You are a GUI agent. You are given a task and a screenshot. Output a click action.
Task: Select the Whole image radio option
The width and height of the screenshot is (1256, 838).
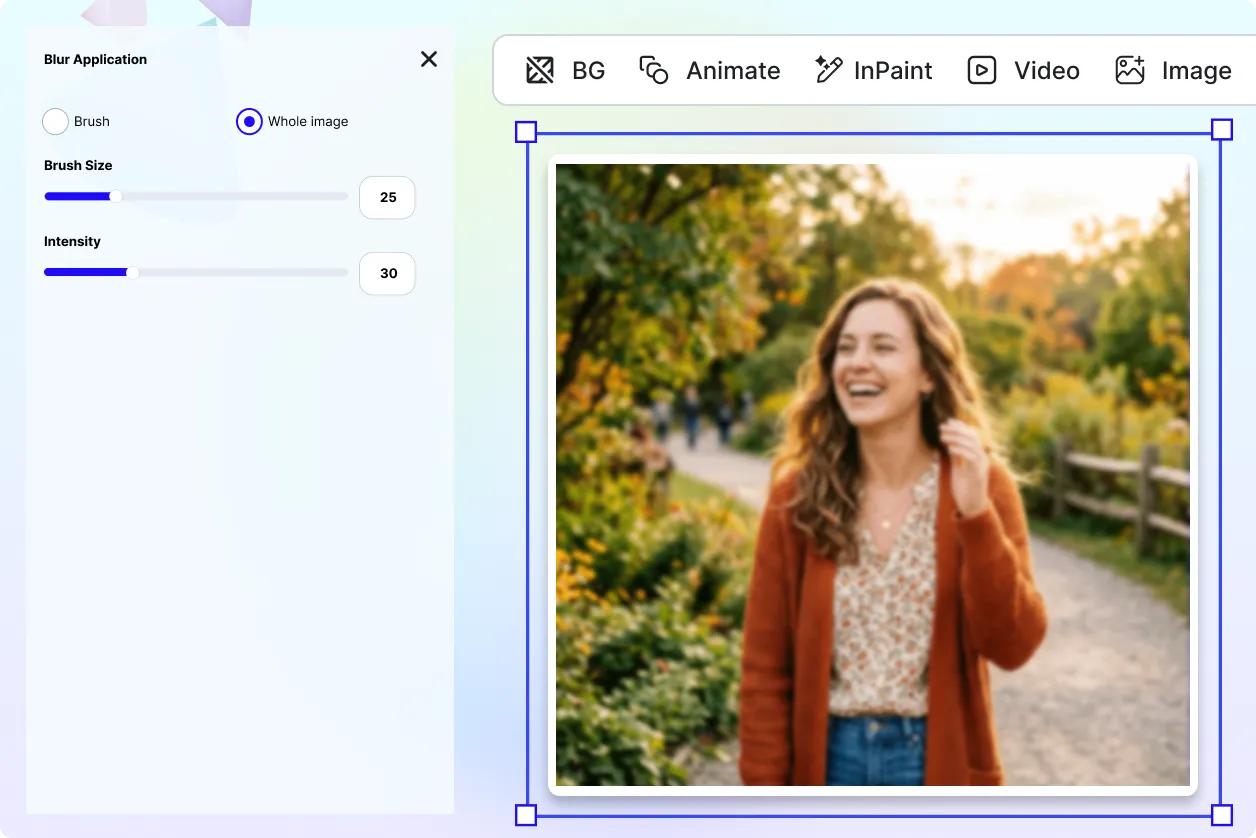click(x=249, y=122)
